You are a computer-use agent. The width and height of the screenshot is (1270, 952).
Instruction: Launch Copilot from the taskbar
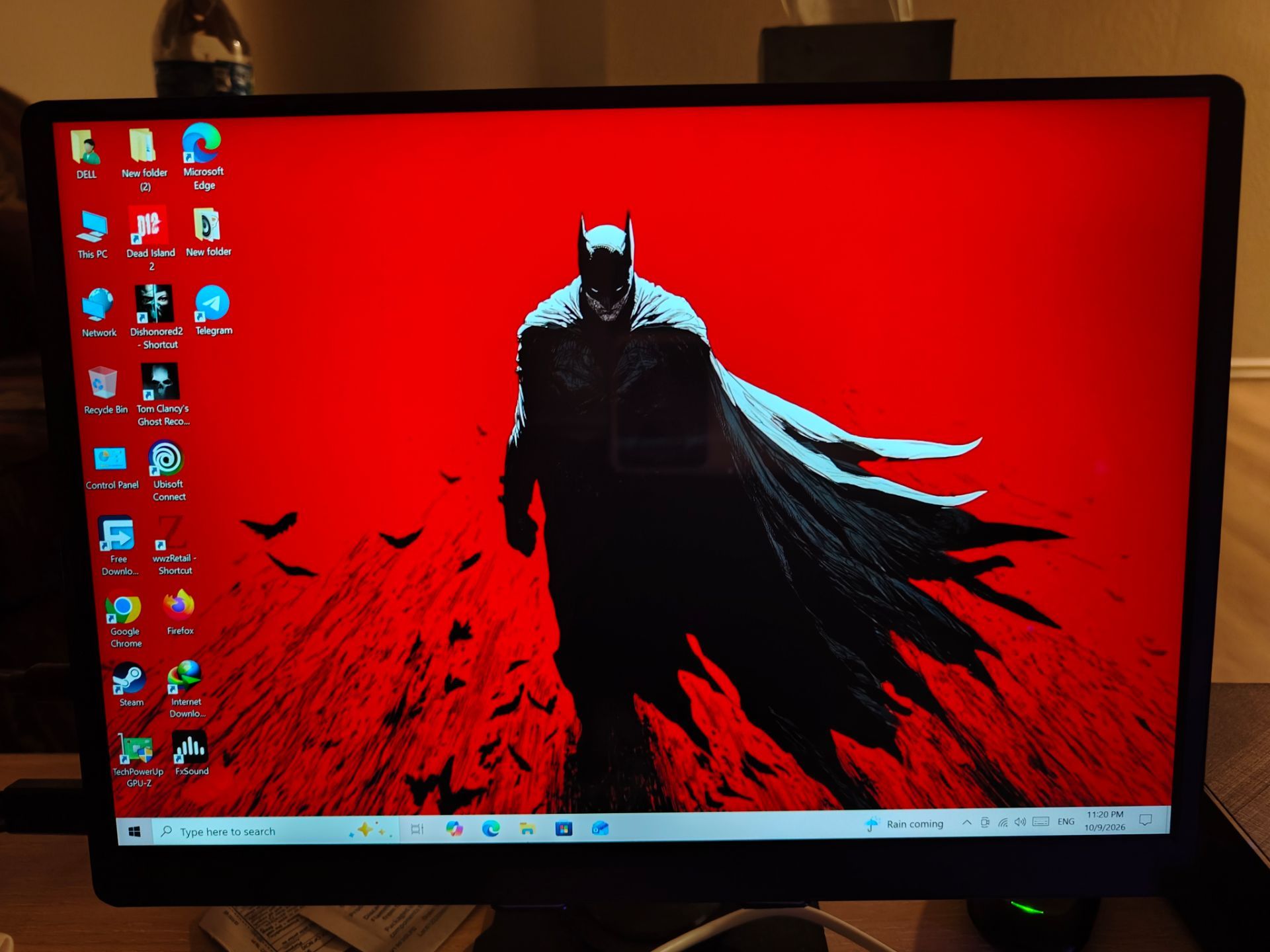(454, 828)
